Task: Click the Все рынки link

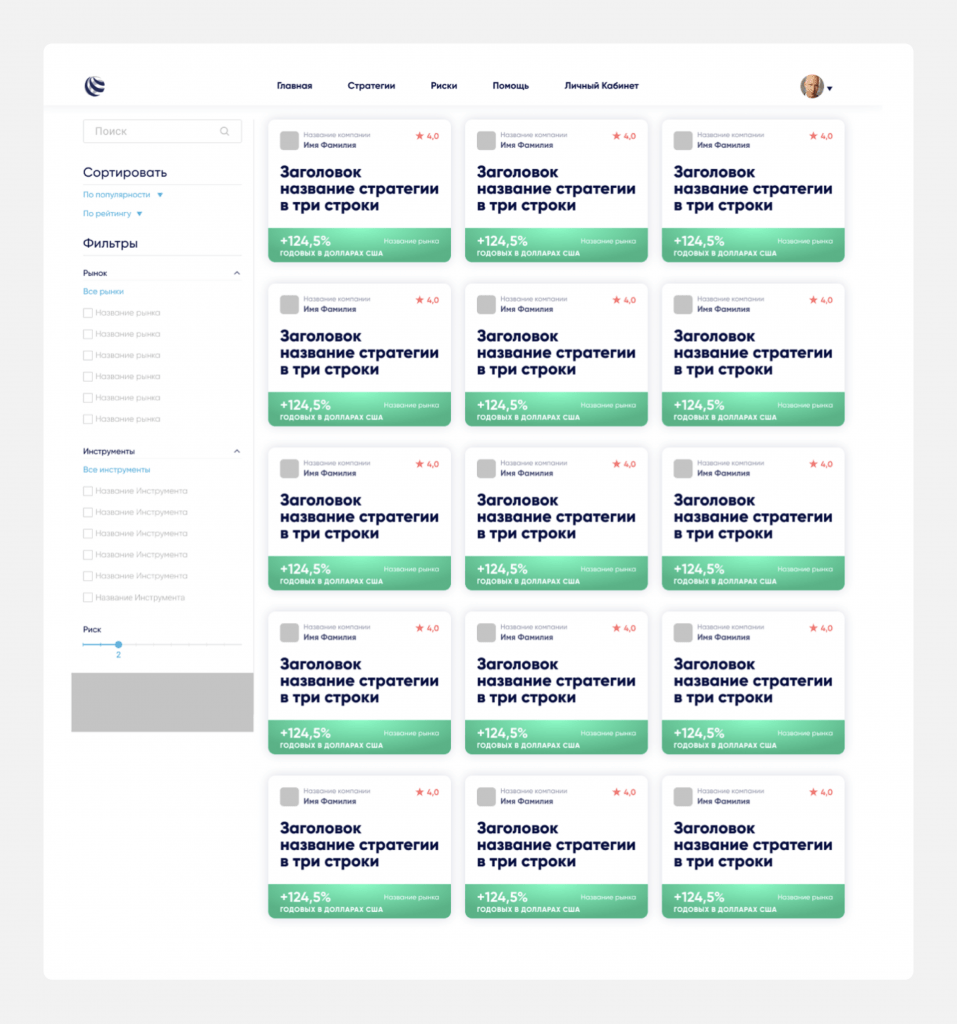Action: [x=103, y=292]
